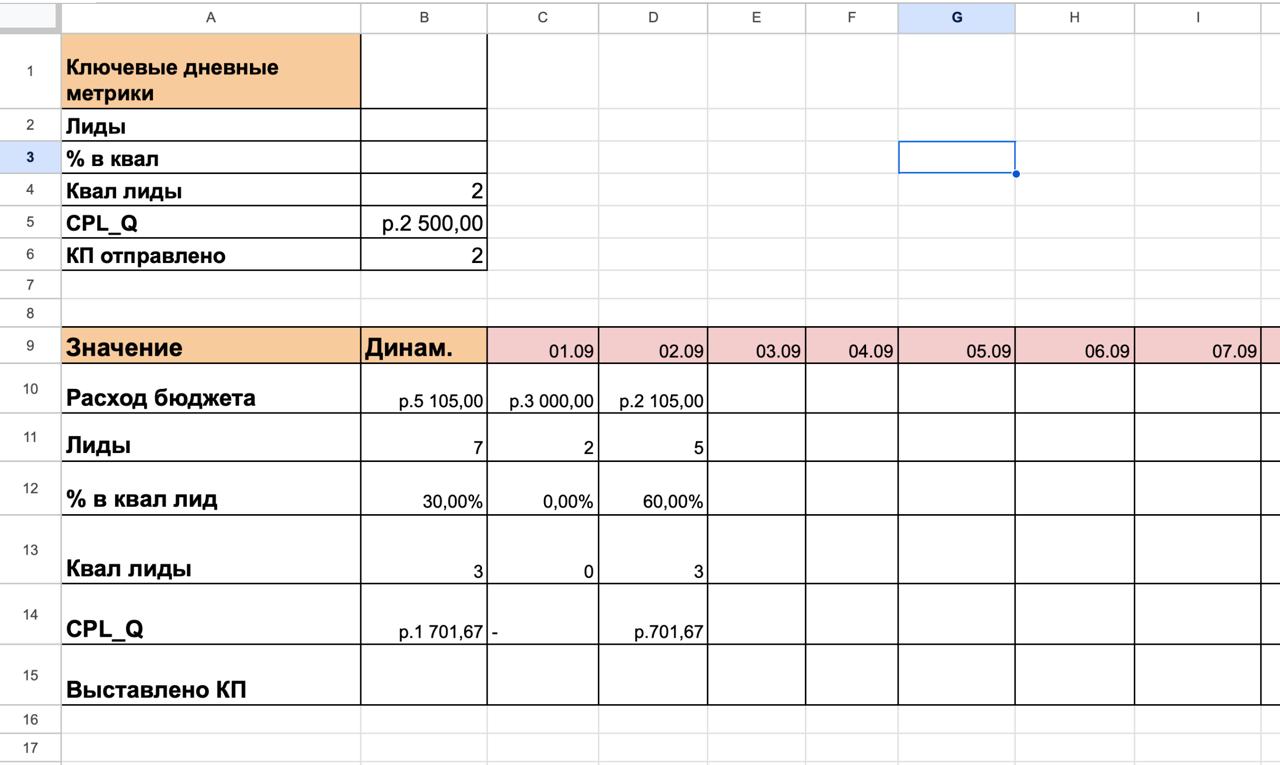Click the select-all corner box of the grid

(x=30, y=17)
